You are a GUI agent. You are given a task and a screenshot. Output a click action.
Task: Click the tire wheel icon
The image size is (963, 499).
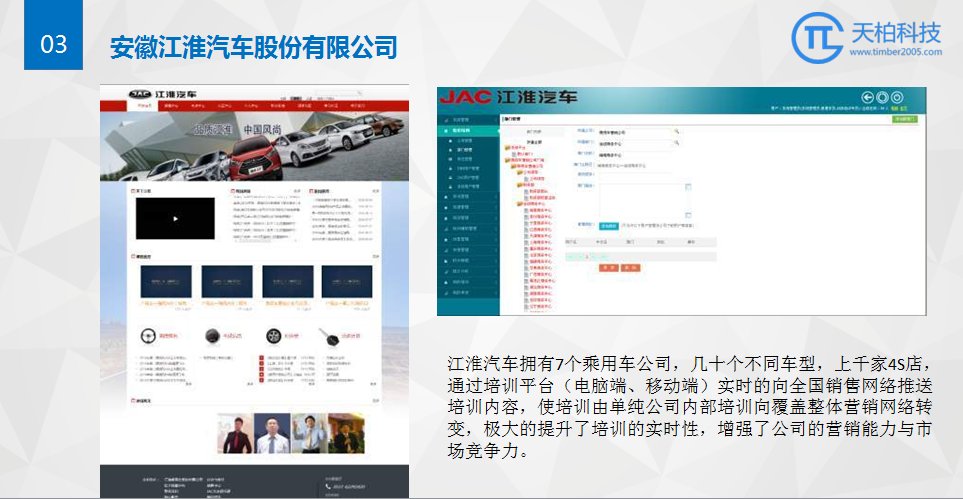click(273, 337)
